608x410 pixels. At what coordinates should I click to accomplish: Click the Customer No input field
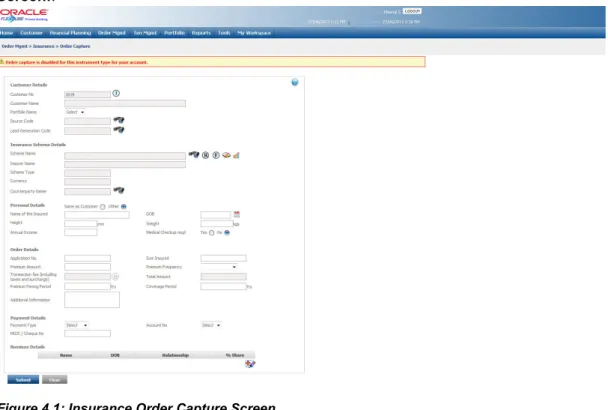point(87,94)
